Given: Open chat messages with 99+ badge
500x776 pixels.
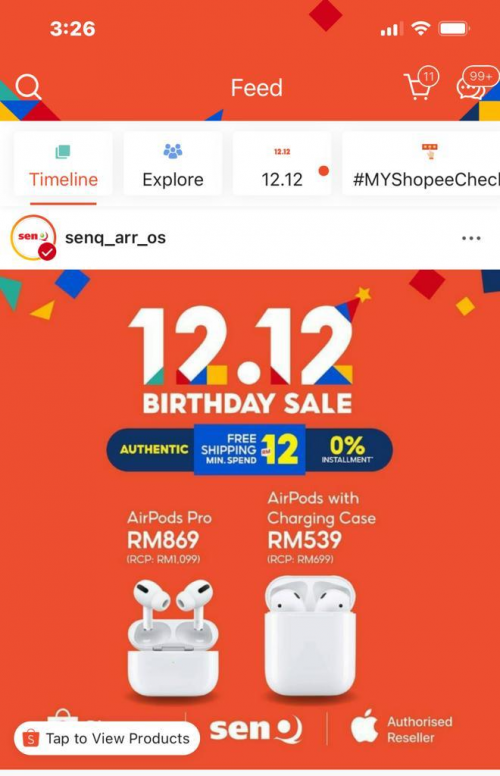Looking at the screenshot, I should click(476, 83).
